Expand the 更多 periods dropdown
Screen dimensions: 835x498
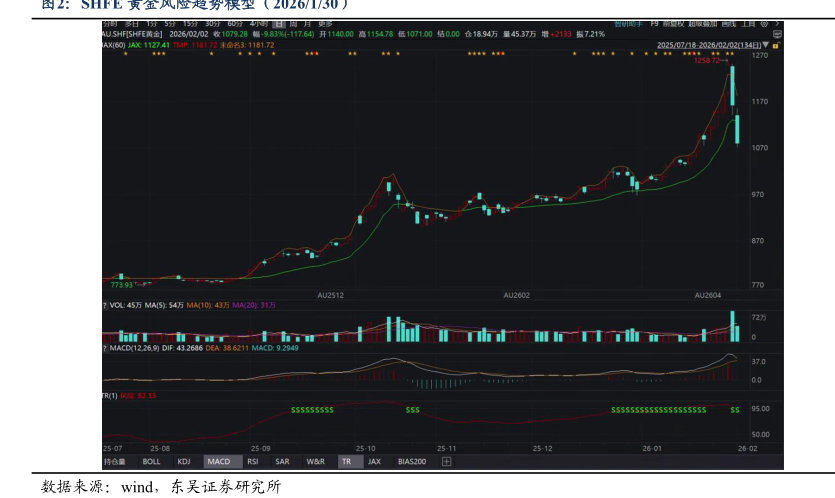point(325,22)
